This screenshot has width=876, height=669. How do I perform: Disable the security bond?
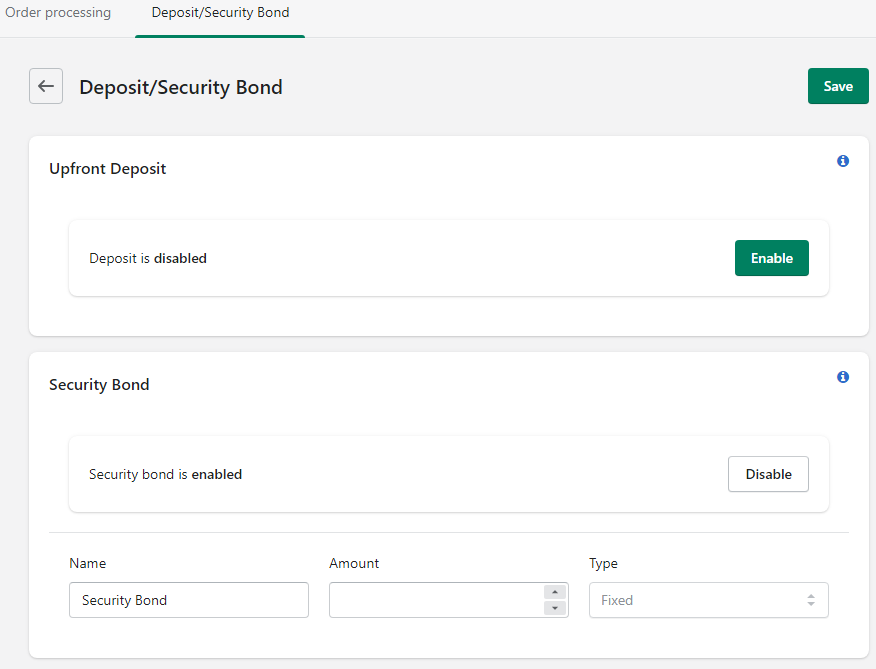[768, 474]
